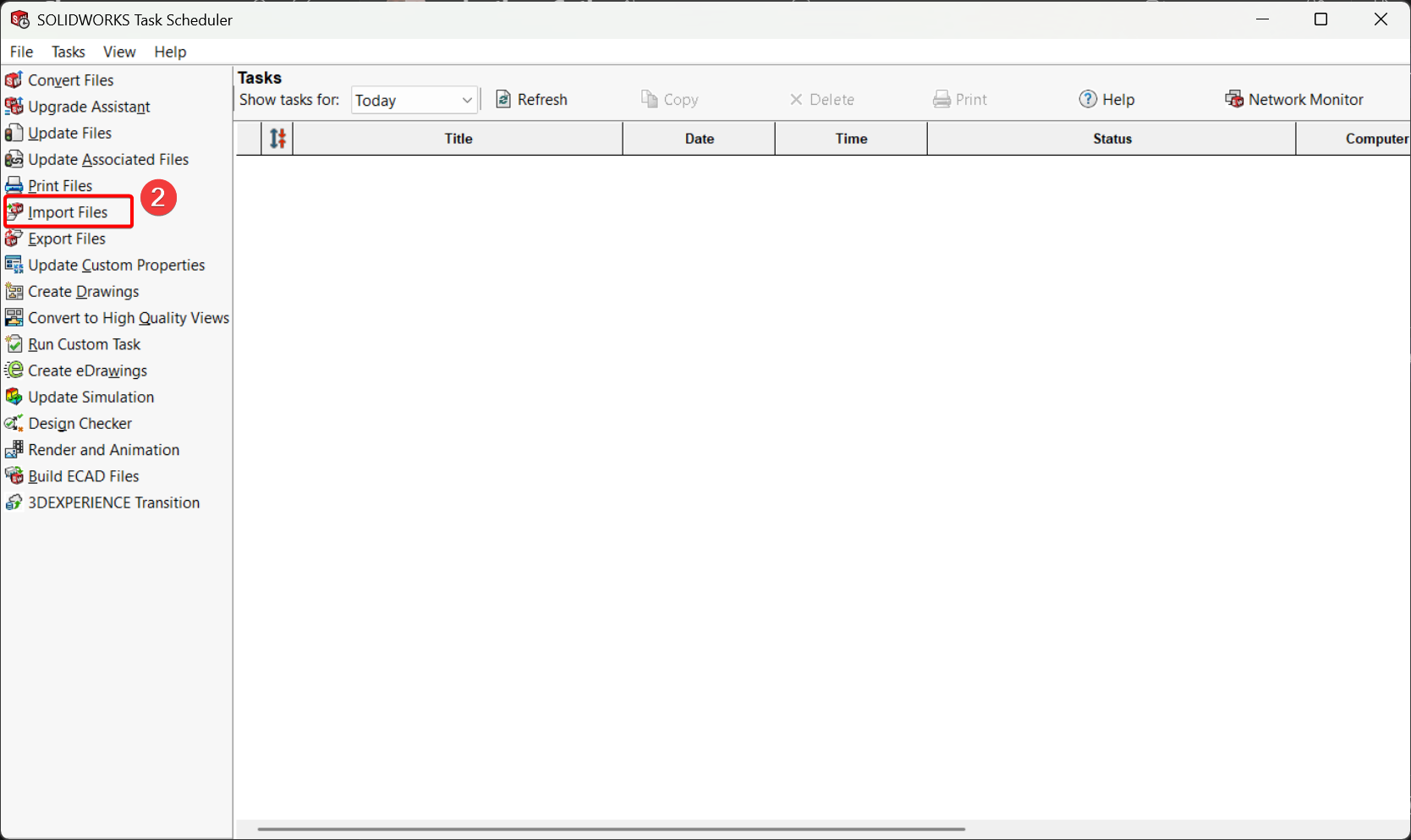Click the Create eDrawings icon
This screenshot has height=840, width=1411.
tap(14, 371)
